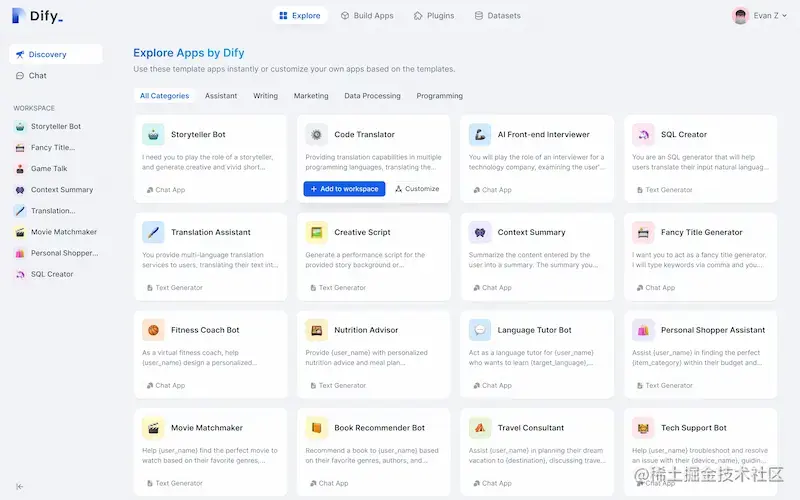Viewport: 800px width, 500px height.
Task: Open Movie Matchmaker in workspace list
Action: [56, 232]
